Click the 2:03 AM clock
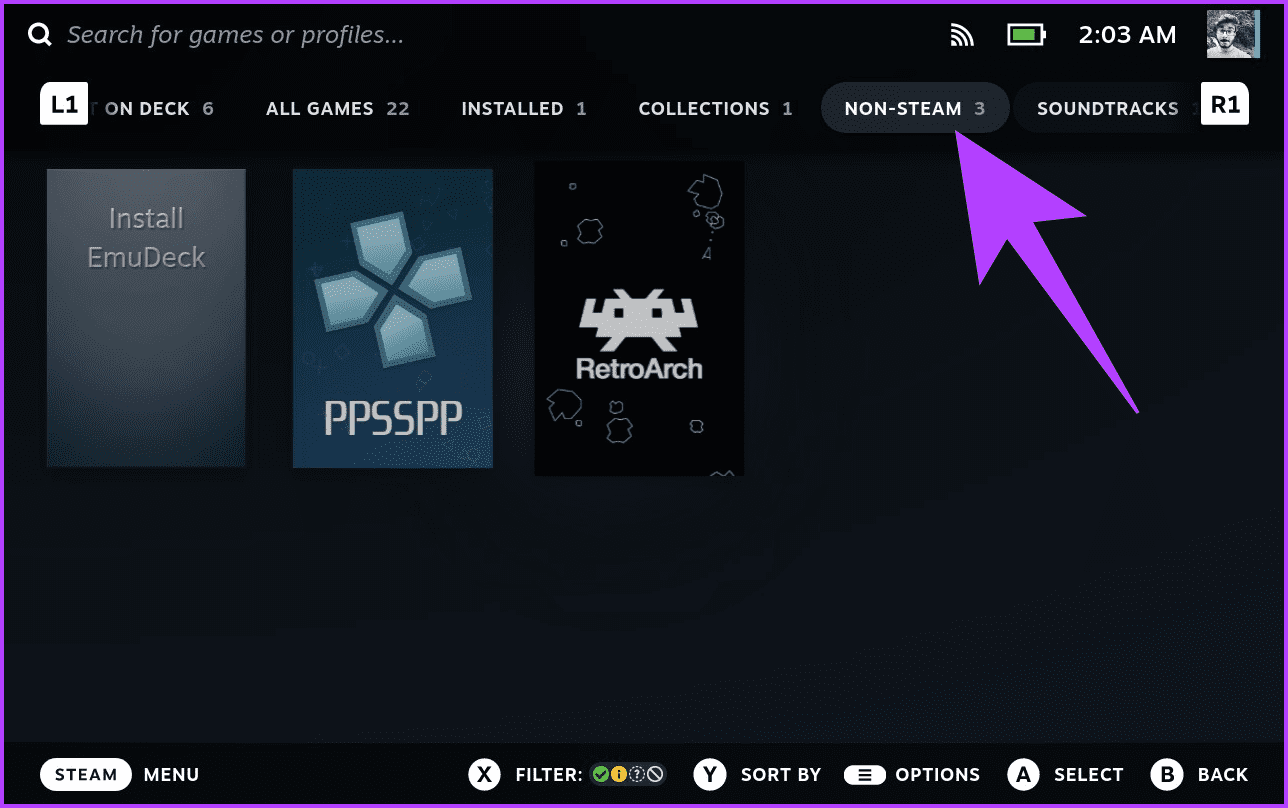This screenshot has height=808, width=1288. pos(1127,35)
